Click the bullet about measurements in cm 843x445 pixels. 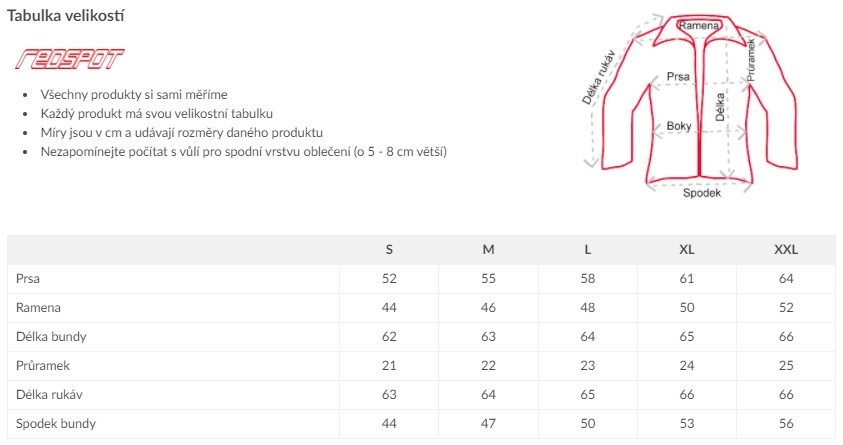tap(182, 132)
